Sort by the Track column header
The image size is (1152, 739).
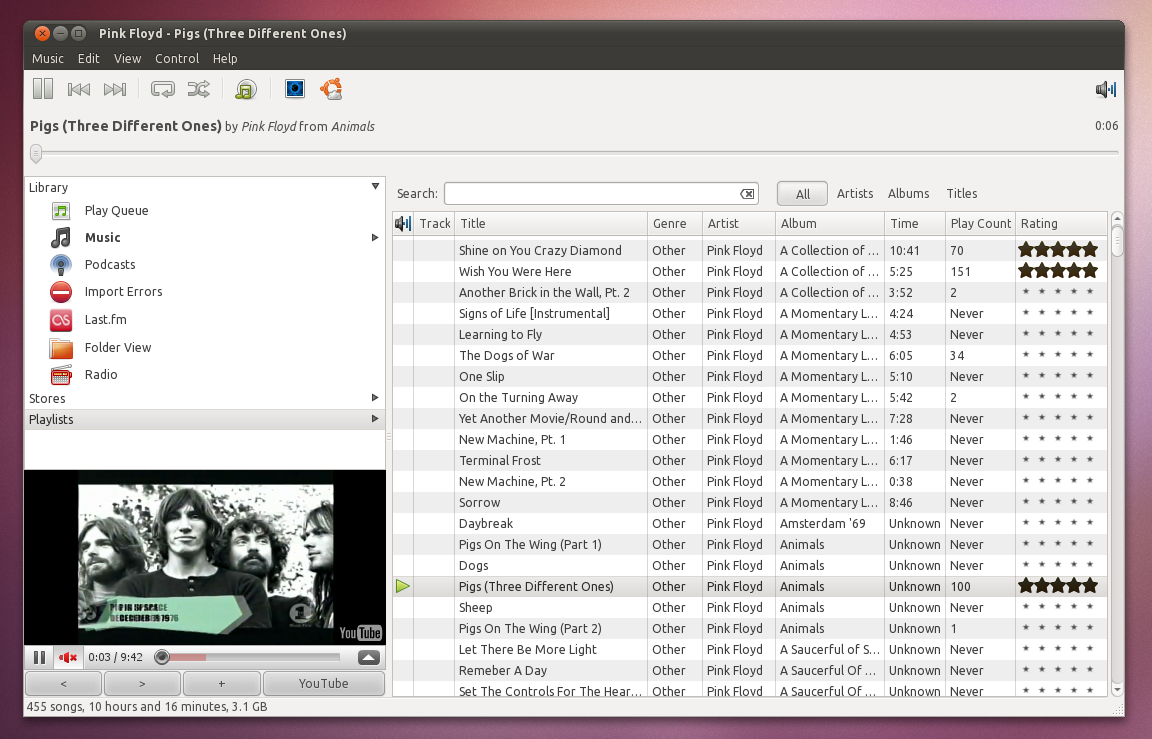coord(434,223)
